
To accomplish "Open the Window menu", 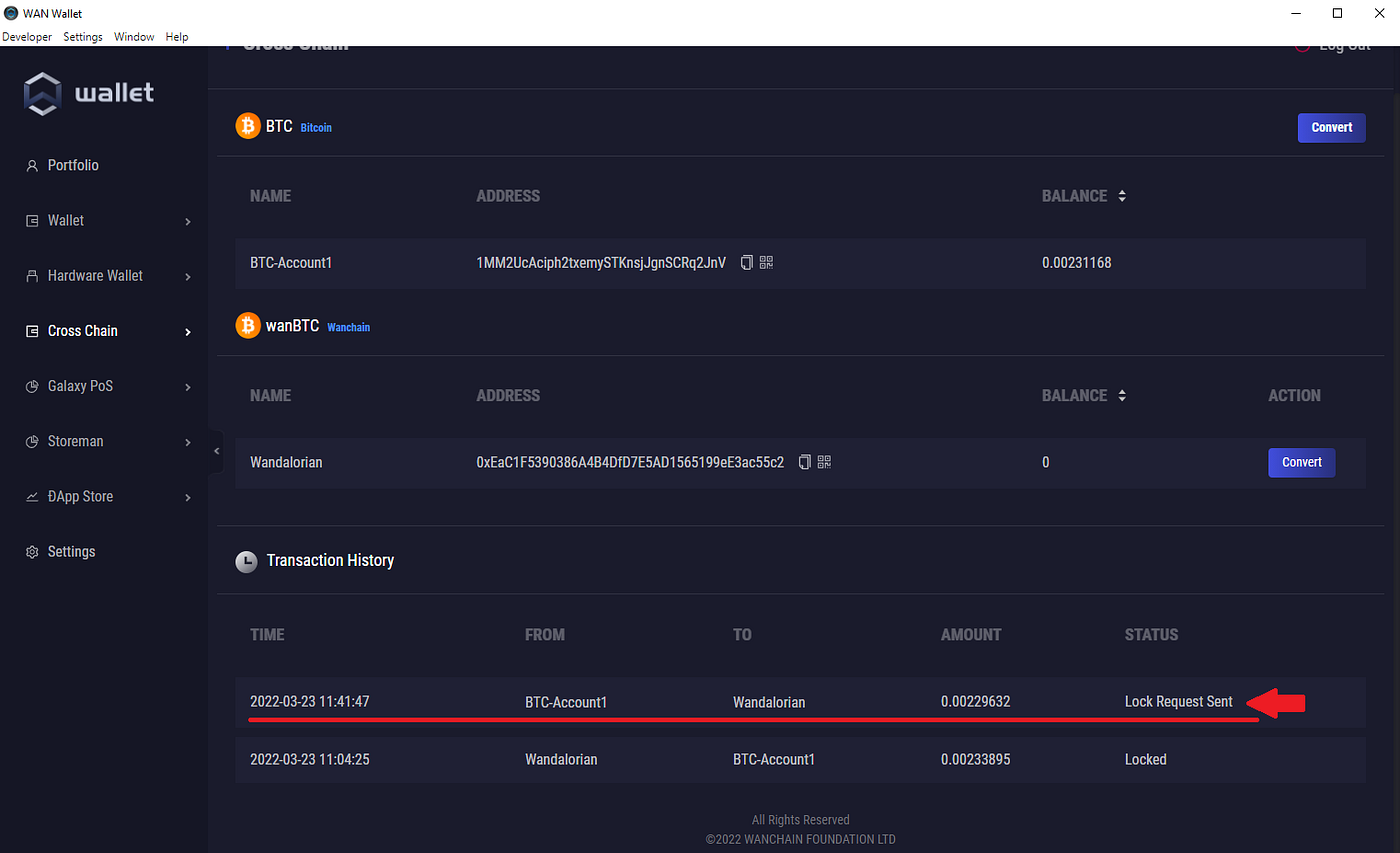I will click(134, 37).
